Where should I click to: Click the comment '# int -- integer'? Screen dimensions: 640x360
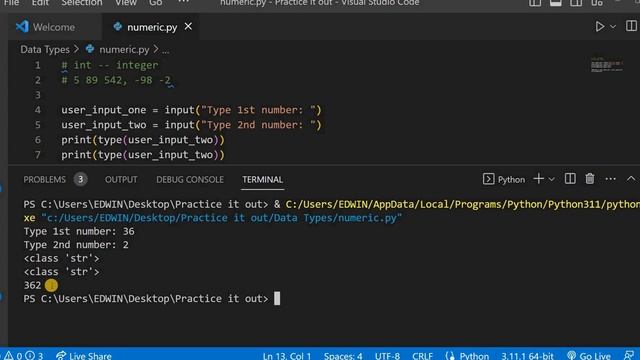coord(110,65)
